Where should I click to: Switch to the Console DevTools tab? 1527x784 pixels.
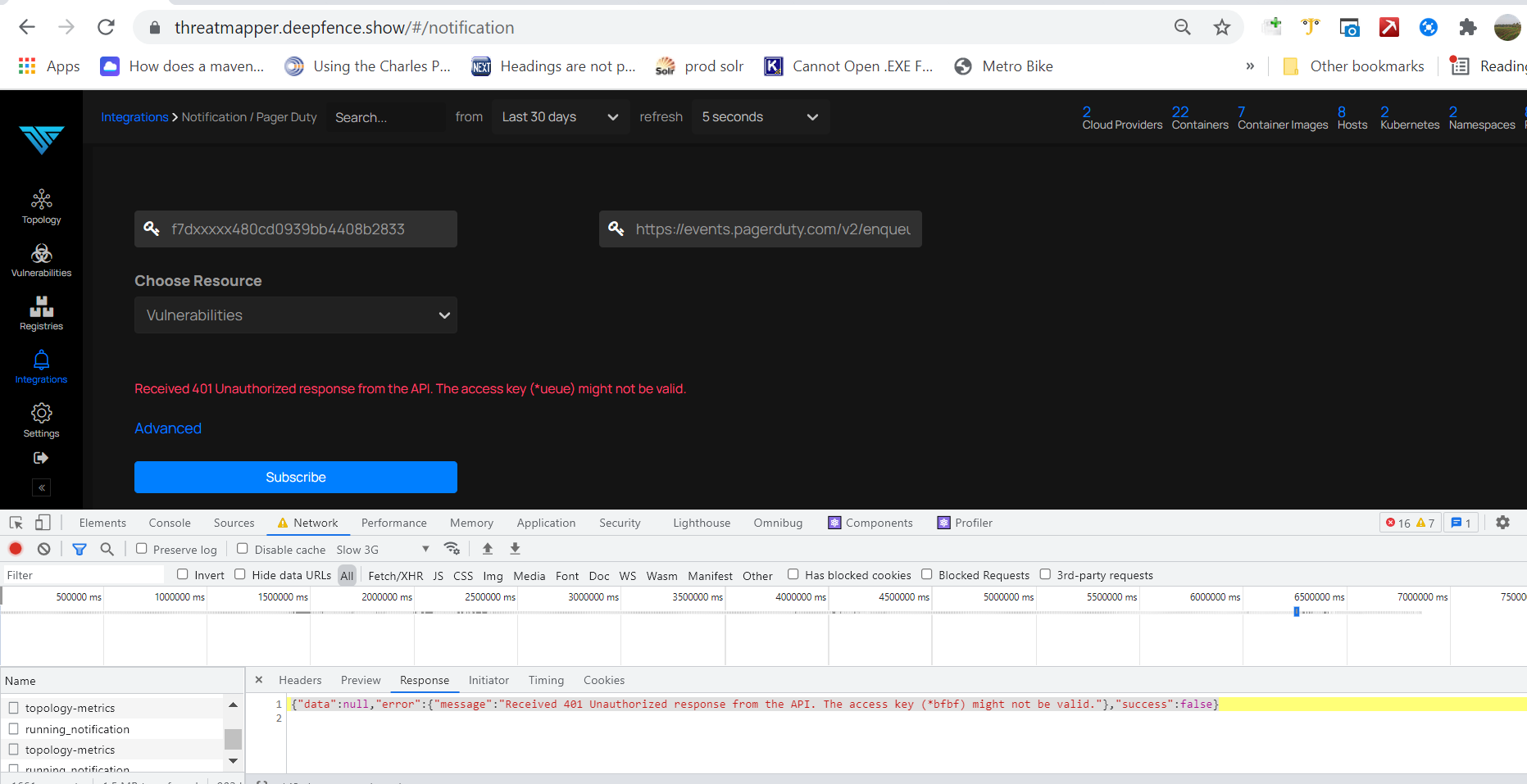point(170,523)
